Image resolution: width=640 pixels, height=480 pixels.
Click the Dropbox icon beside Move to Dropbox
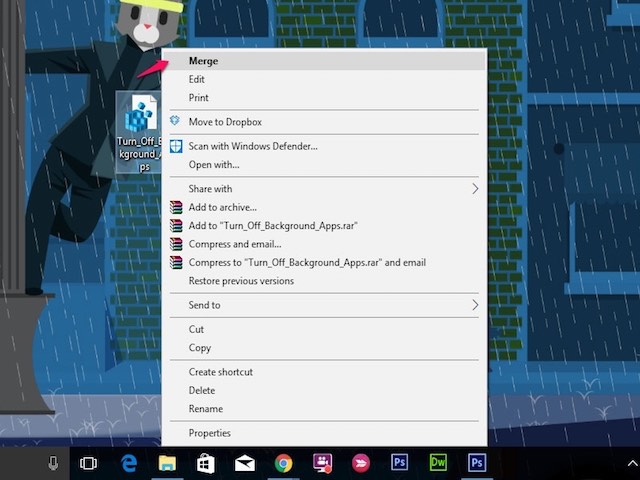175,120
